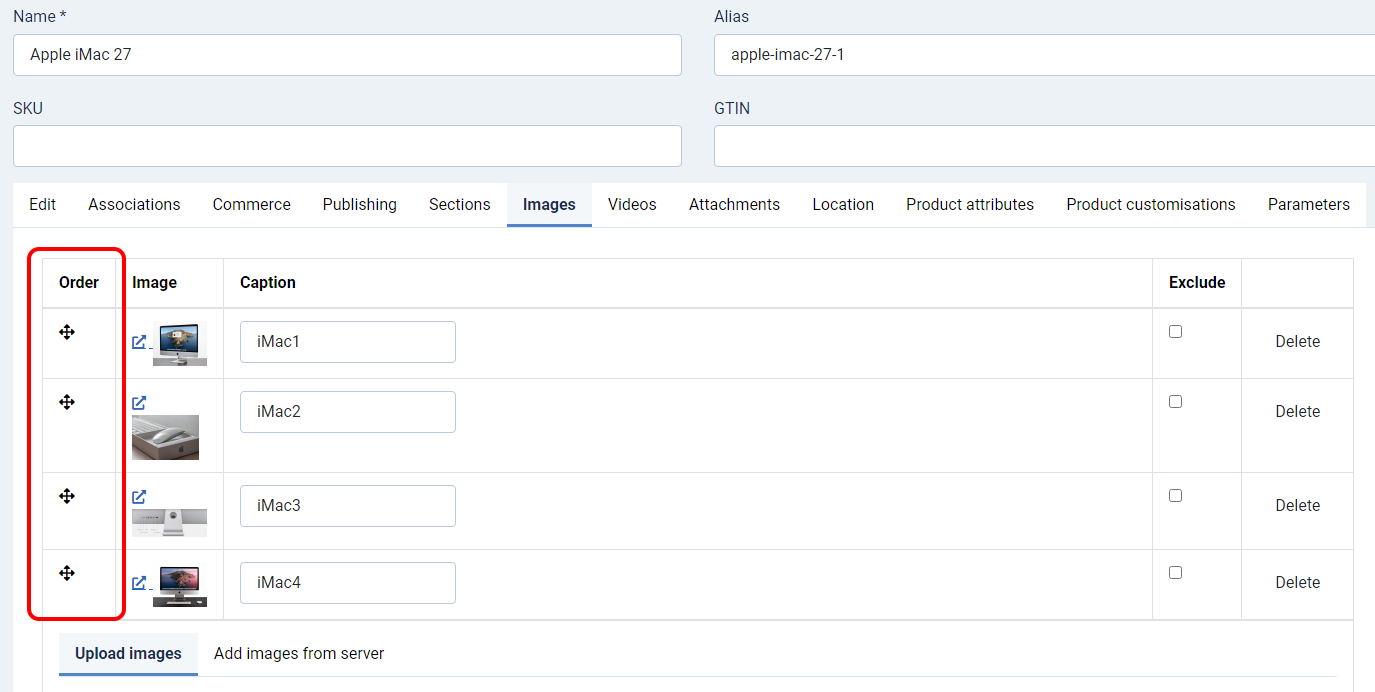Tick the Exclude checkbox for iMac4
Screen dimensions: 1375x692
tap(1176, 573)
